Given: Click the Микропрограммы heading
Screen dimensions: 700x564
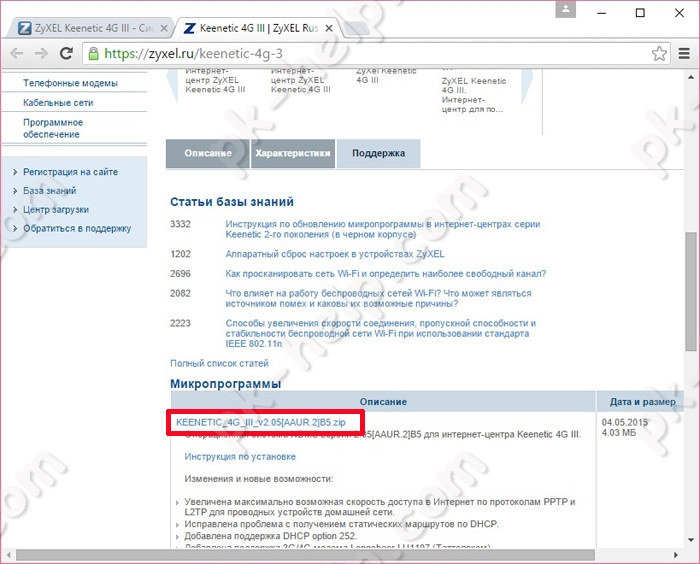Looking at the screenshot, I should (225, 384).
